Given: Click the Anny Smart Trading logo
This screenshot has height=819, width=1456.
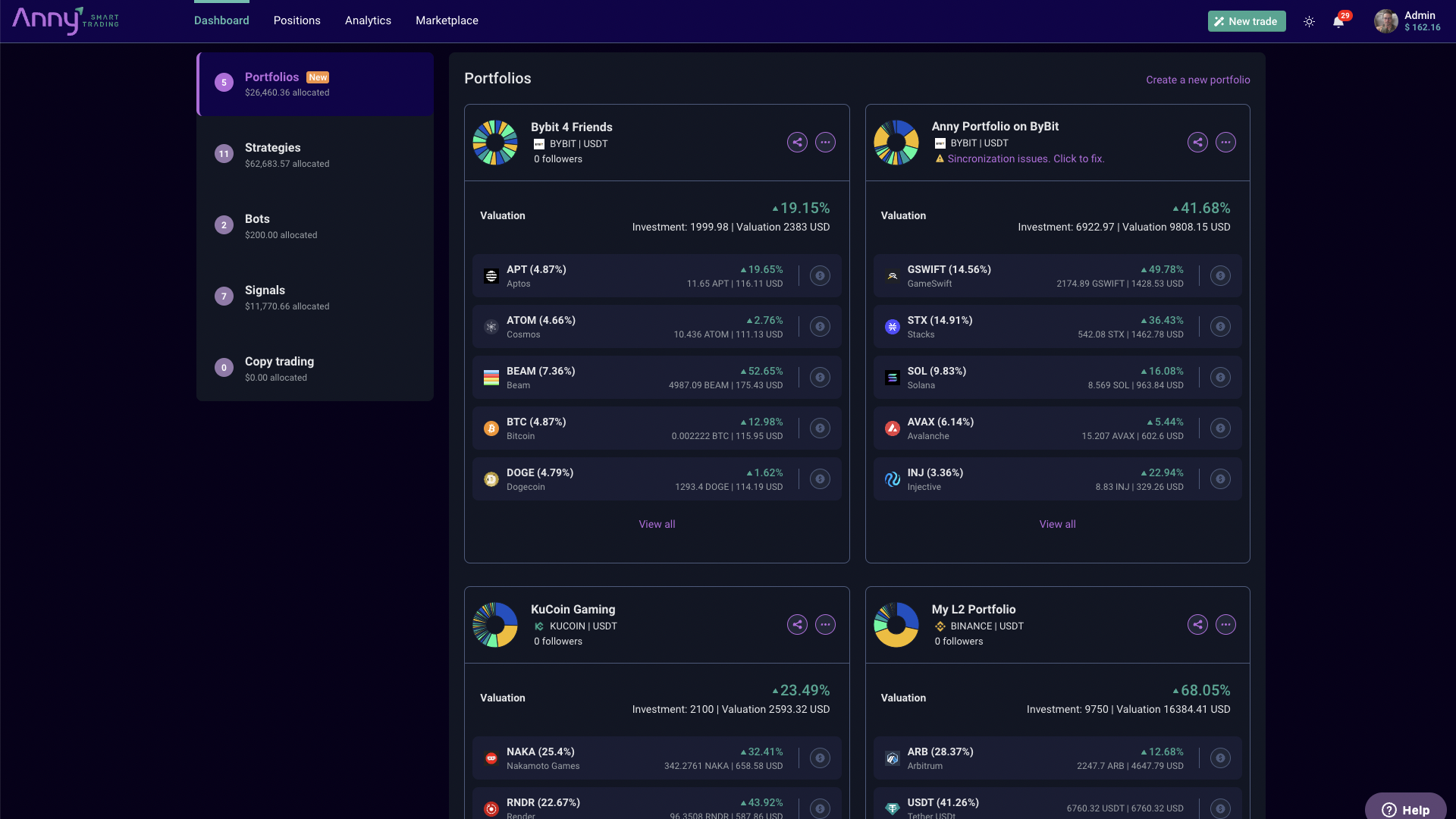Looking at the screenshot, I should coord(64,21).
